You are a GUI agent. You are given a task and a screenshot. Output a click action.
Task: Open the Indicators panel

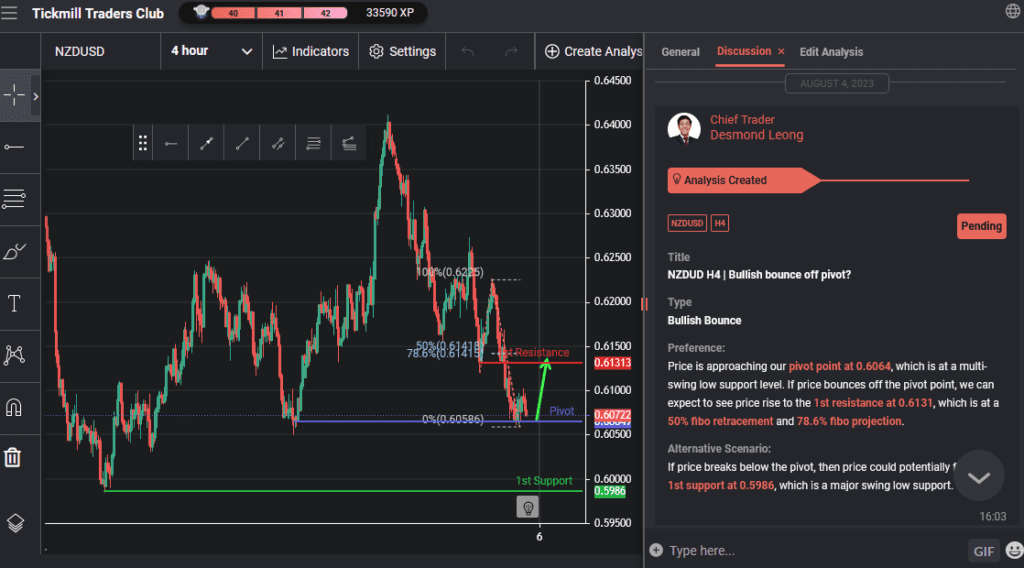point(311,51)
